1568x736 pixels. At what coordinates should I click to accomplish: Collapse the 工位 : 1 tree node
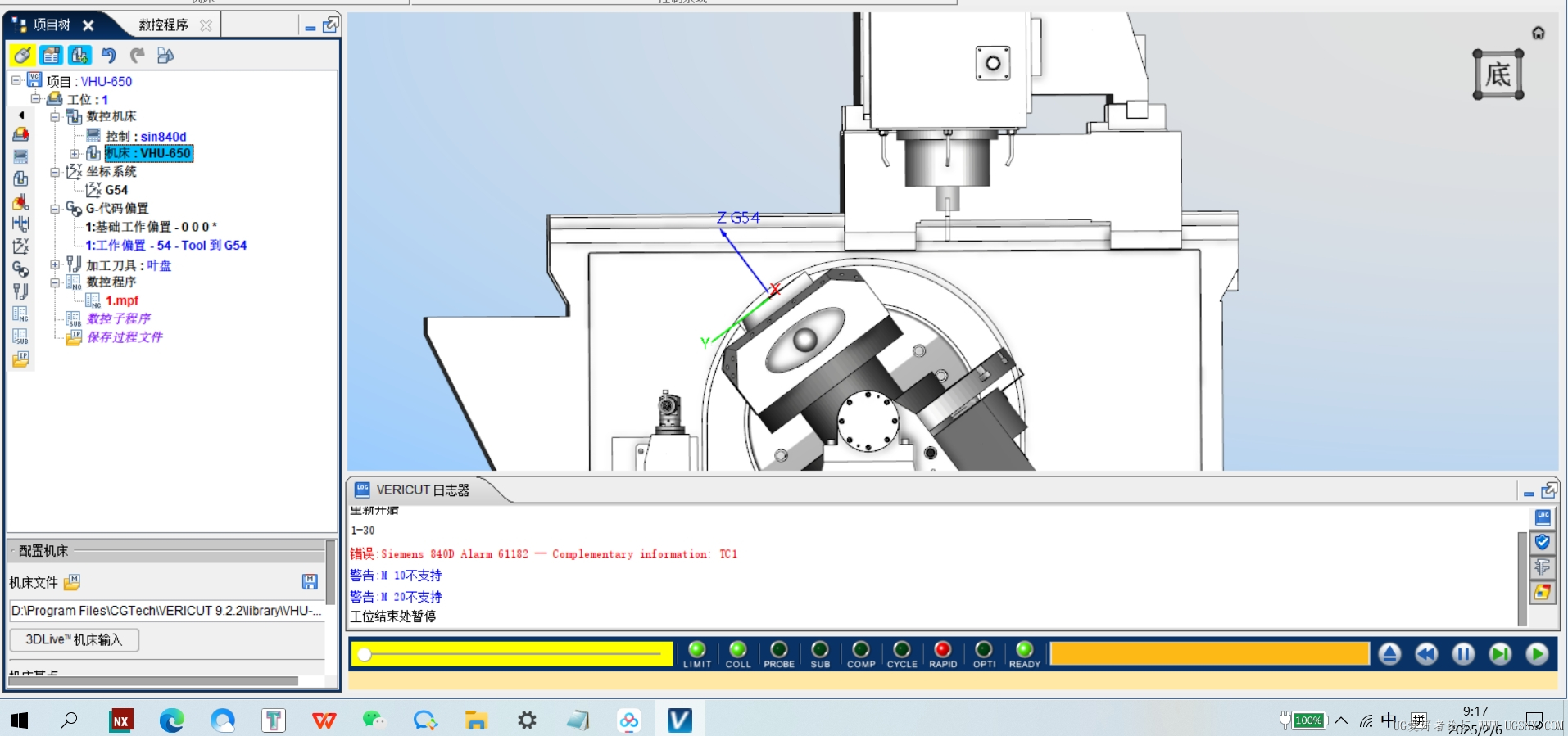[x=35, y=98]
